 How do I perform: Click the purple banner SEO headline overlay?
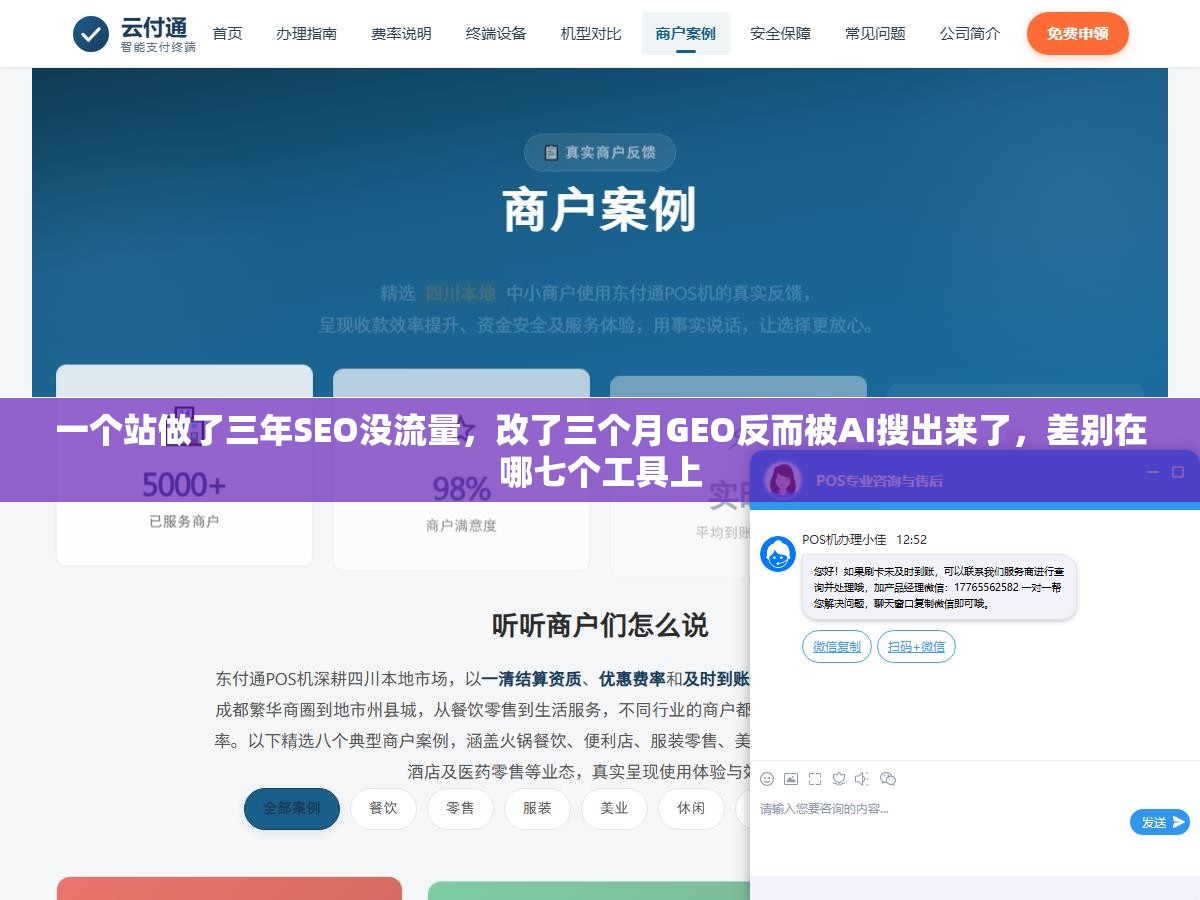(x=600, y=449)
